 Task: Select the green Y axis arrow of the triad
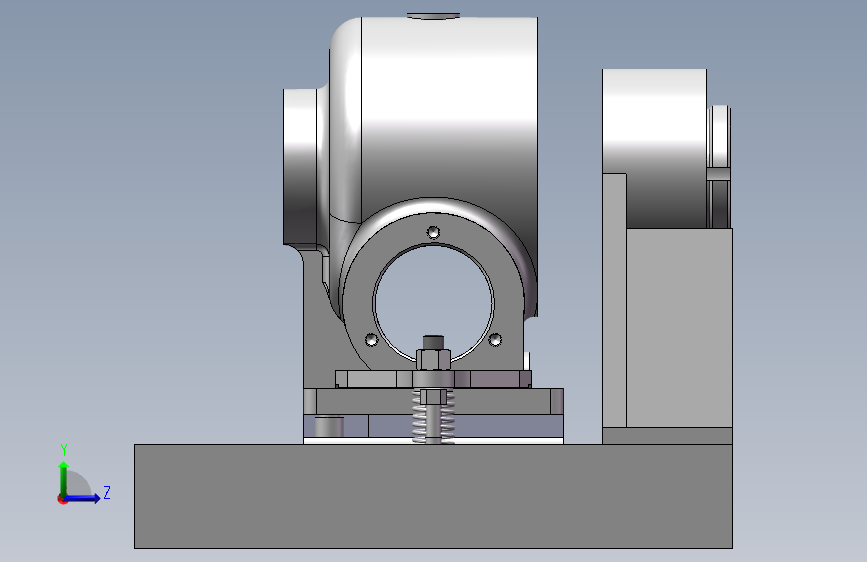tap(64, 478)
